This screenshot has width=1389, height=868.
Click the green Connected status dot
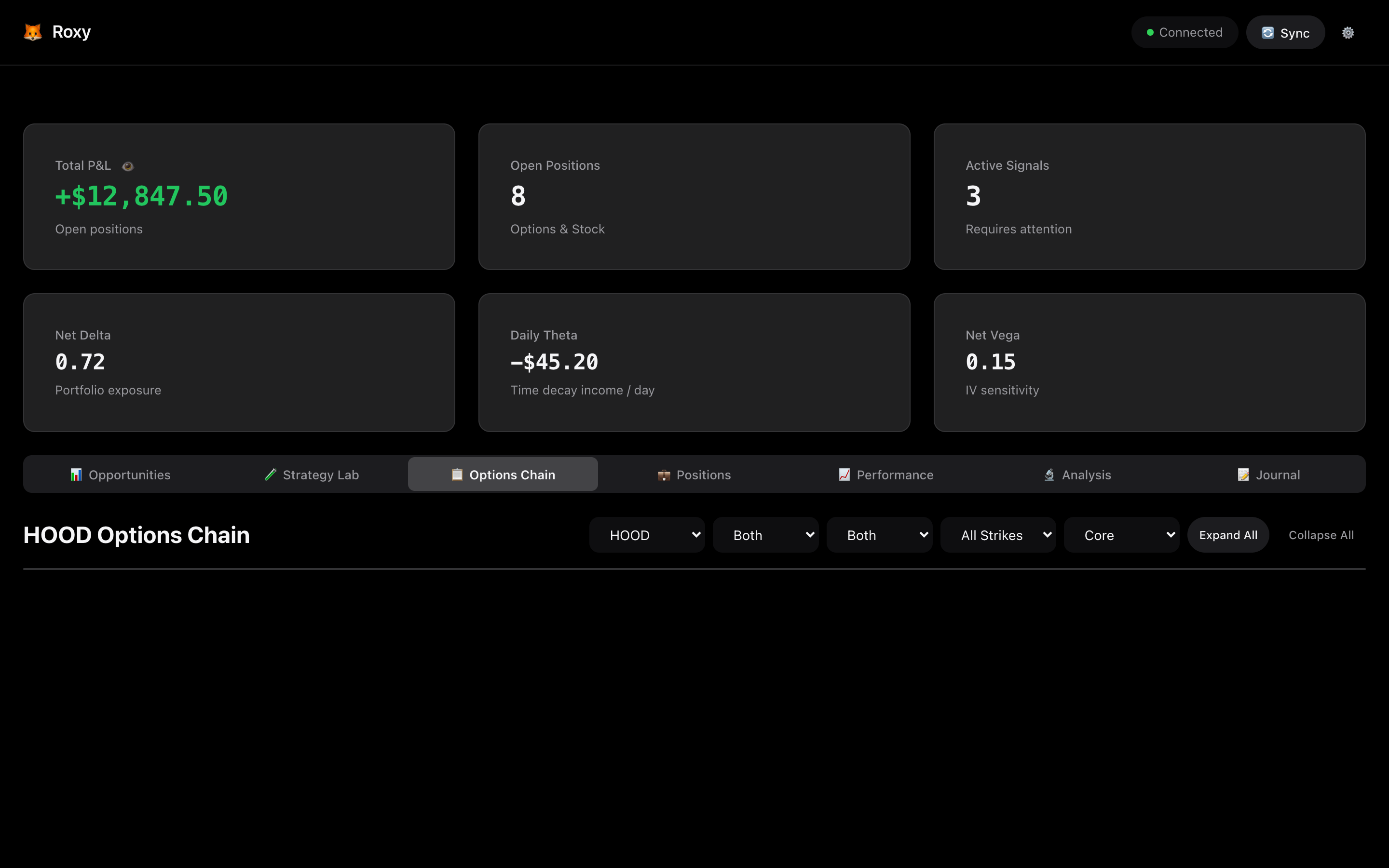coord(1150,33)
